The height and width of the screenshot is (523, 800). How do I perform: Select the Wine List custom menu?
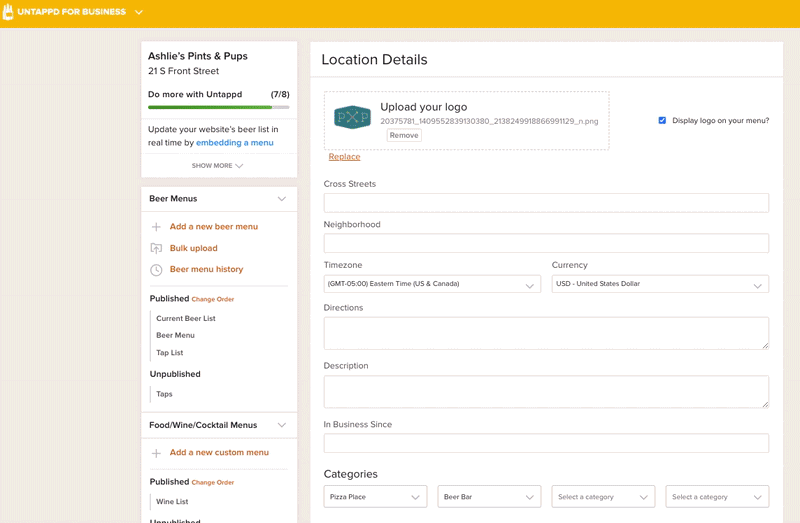point(172,502)
